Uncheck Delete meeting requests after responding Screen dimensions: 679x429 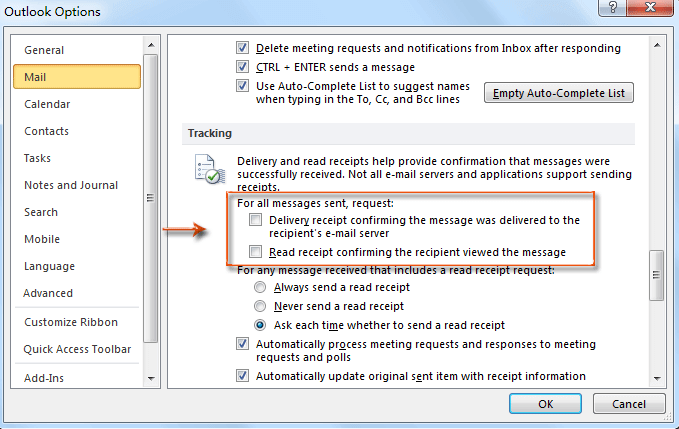242,48
